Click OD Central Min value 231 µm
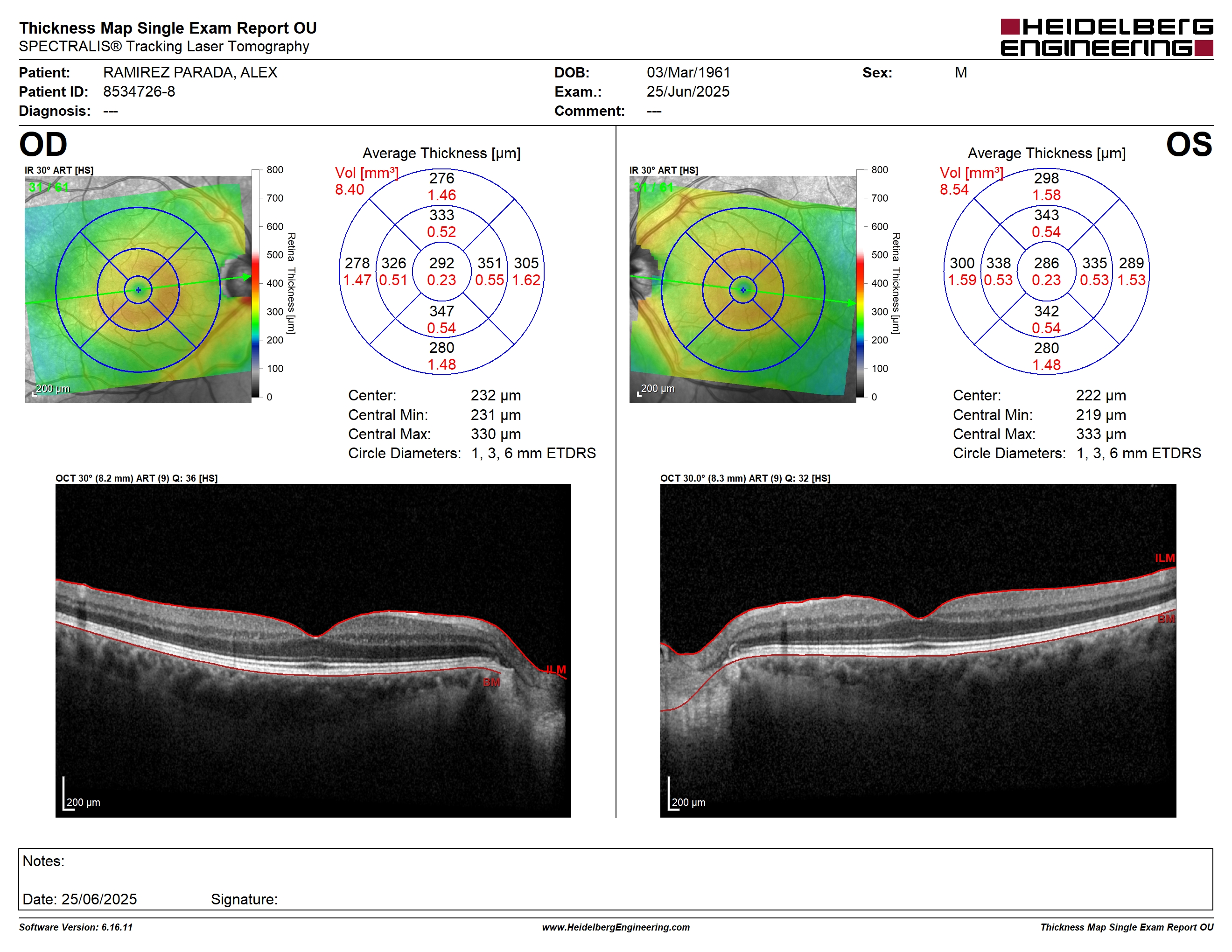 point(496,415)
